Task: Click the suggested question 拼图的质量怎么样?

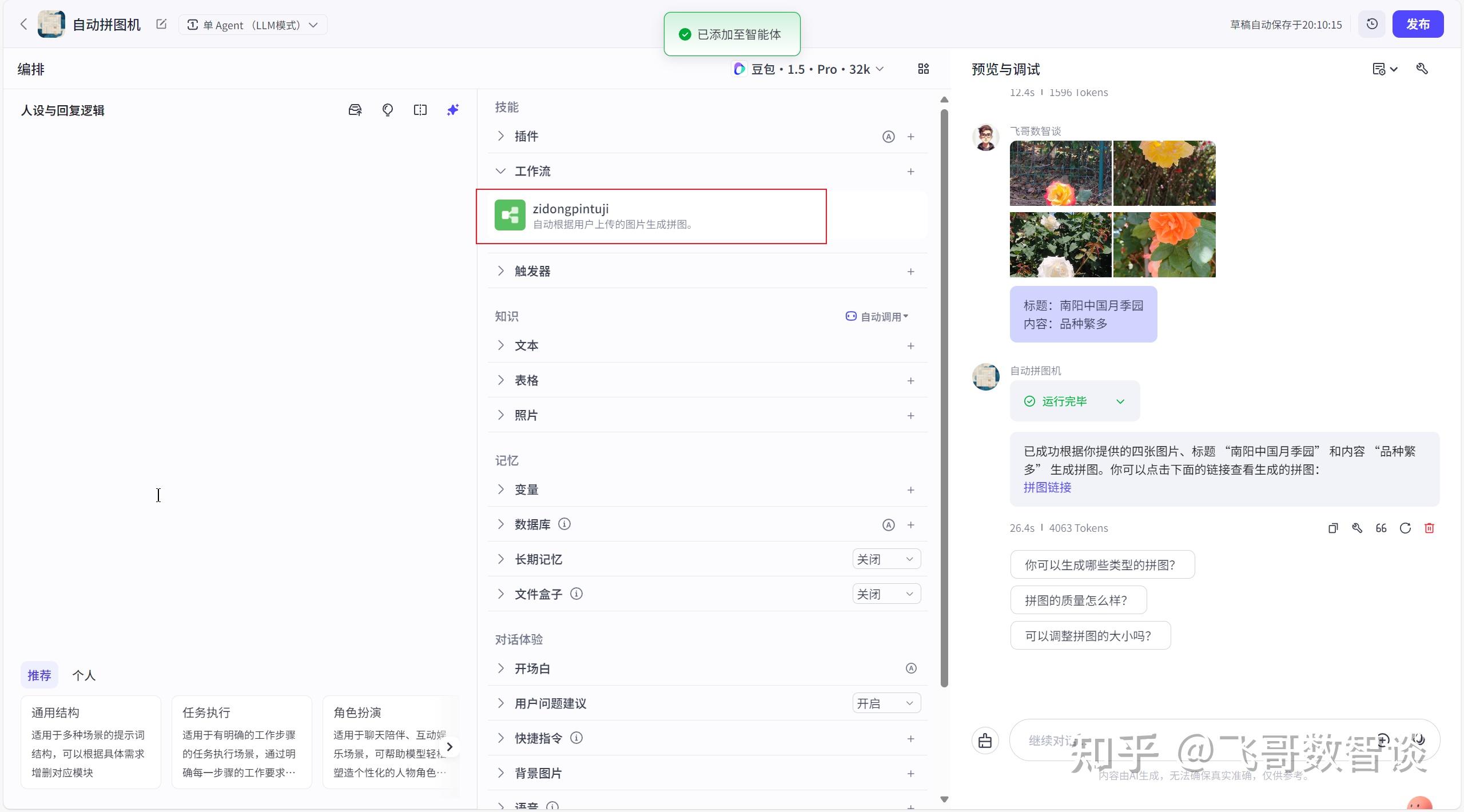Action: 1077,600
